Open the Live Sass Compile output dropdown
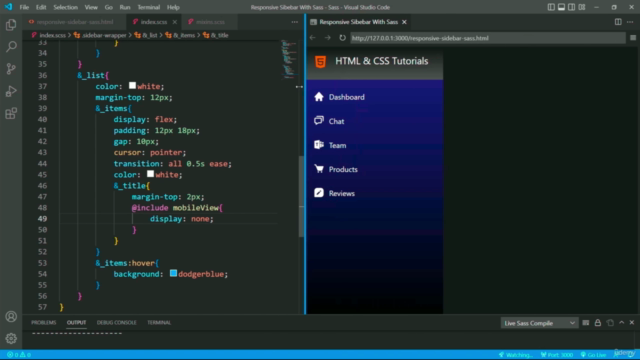This screenshot has width=640, height=360. (x=539, y=323)
